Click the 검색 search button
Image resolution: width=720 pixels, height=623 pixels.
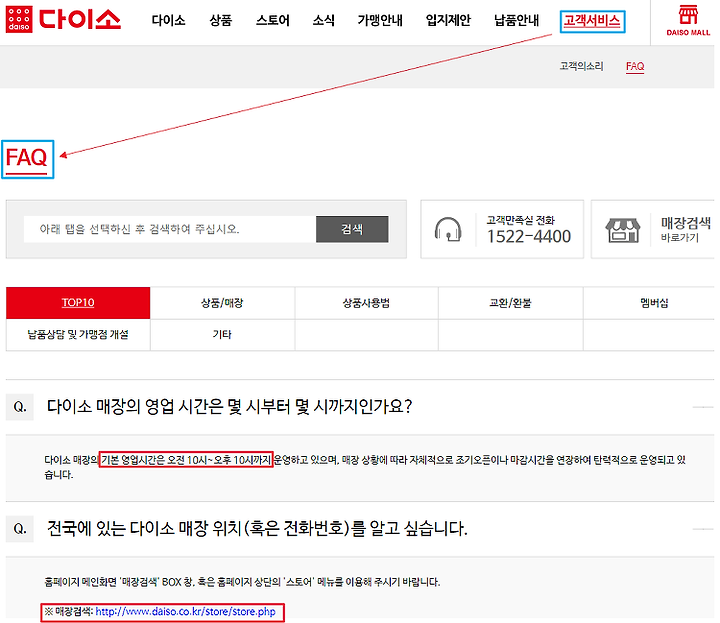(x=352, y=229)
